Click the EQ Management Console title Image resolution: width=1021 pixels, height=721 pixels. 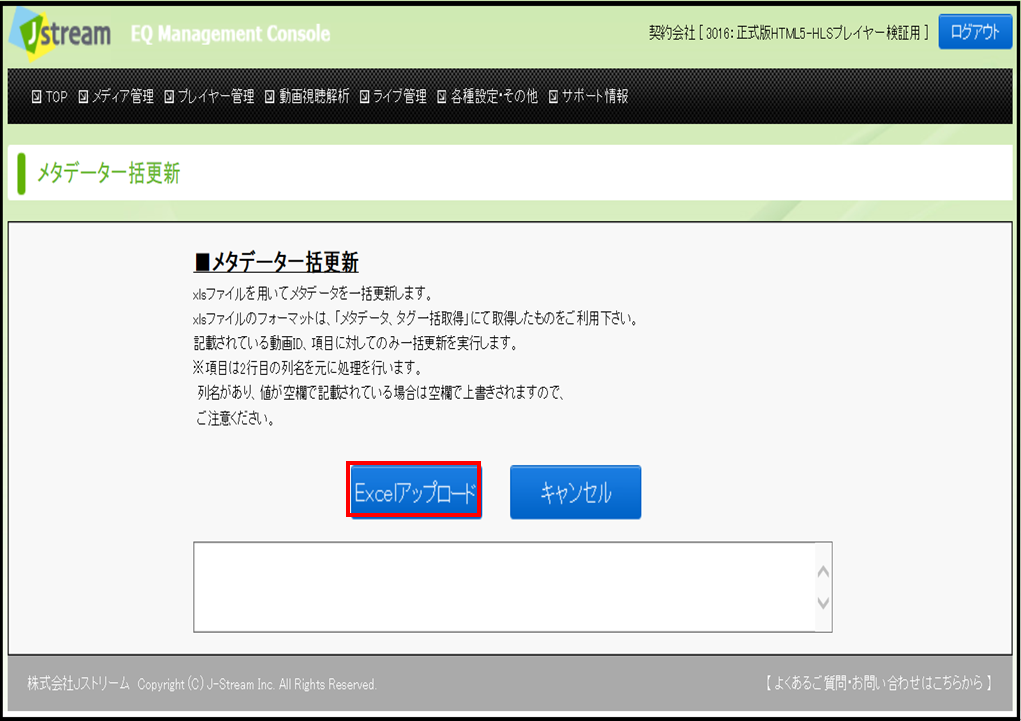point(230,35)
